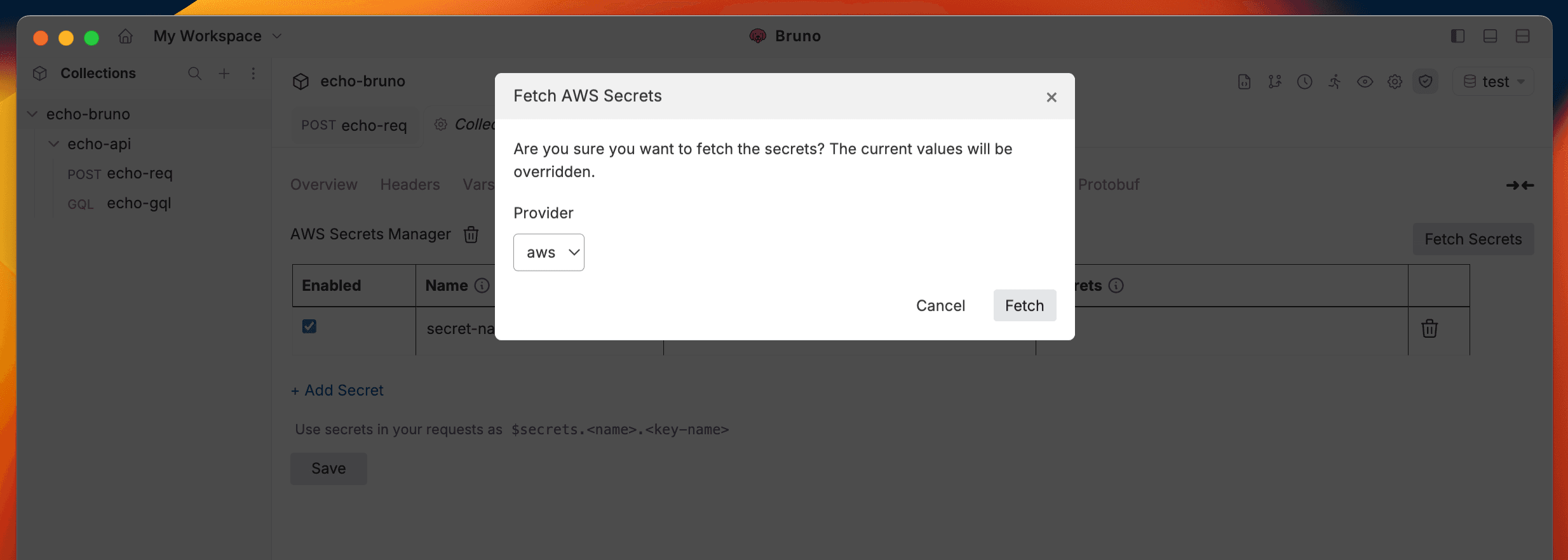Image resolution: width=1568 pixels, height=560 pixels.
Task: Click the Add Secret link
Action: (x=337, y=390)
